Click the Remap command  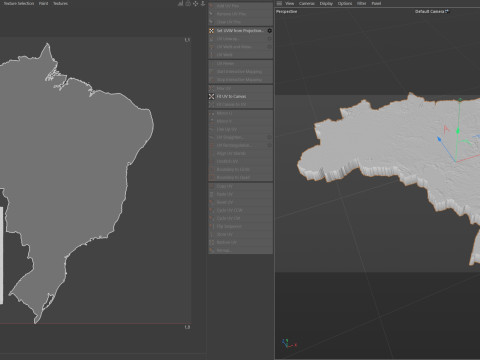coord(240,250)
